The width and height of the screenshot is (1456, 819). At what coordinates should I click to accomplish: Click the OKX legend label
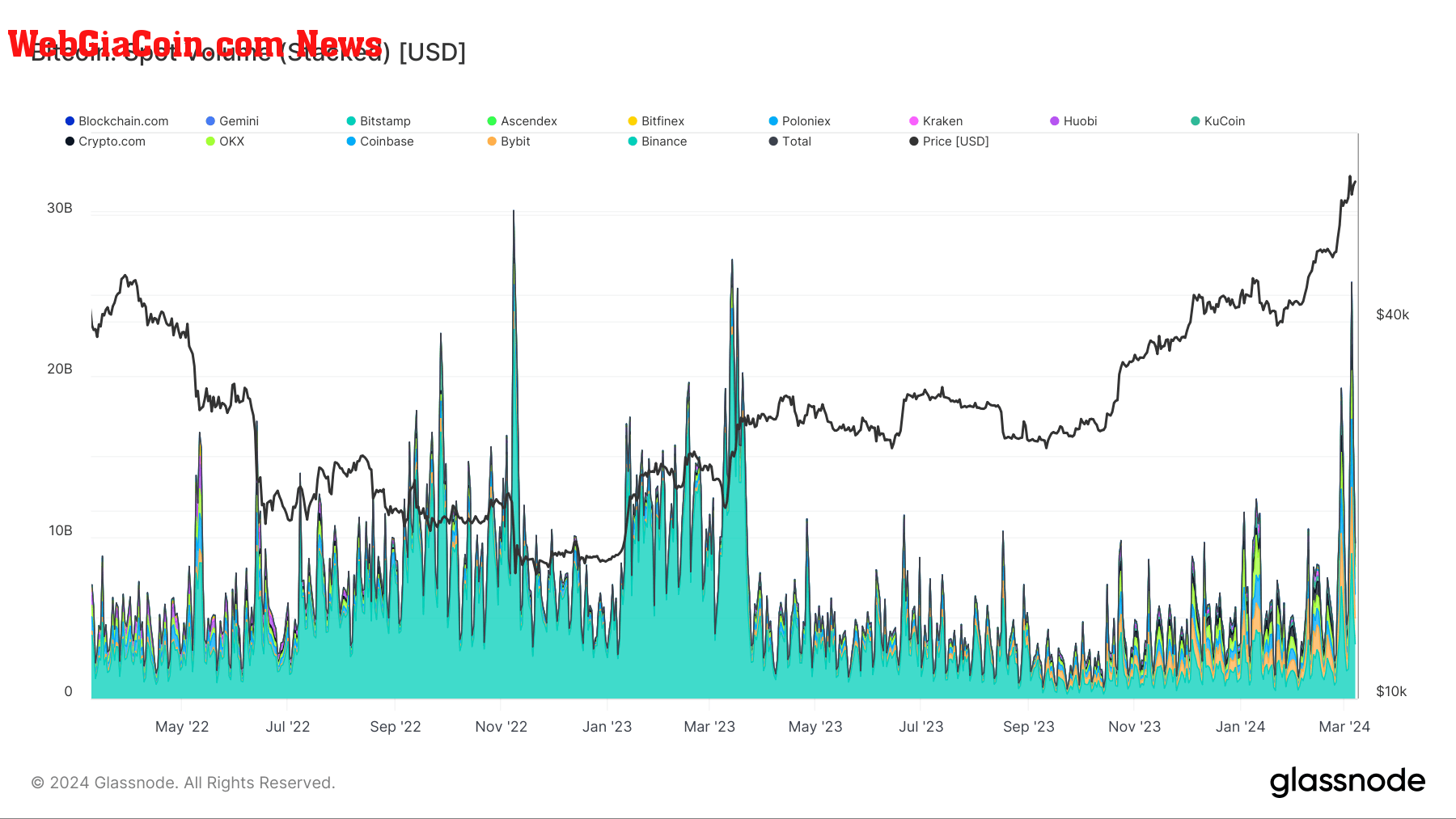(x=231, y=141)
